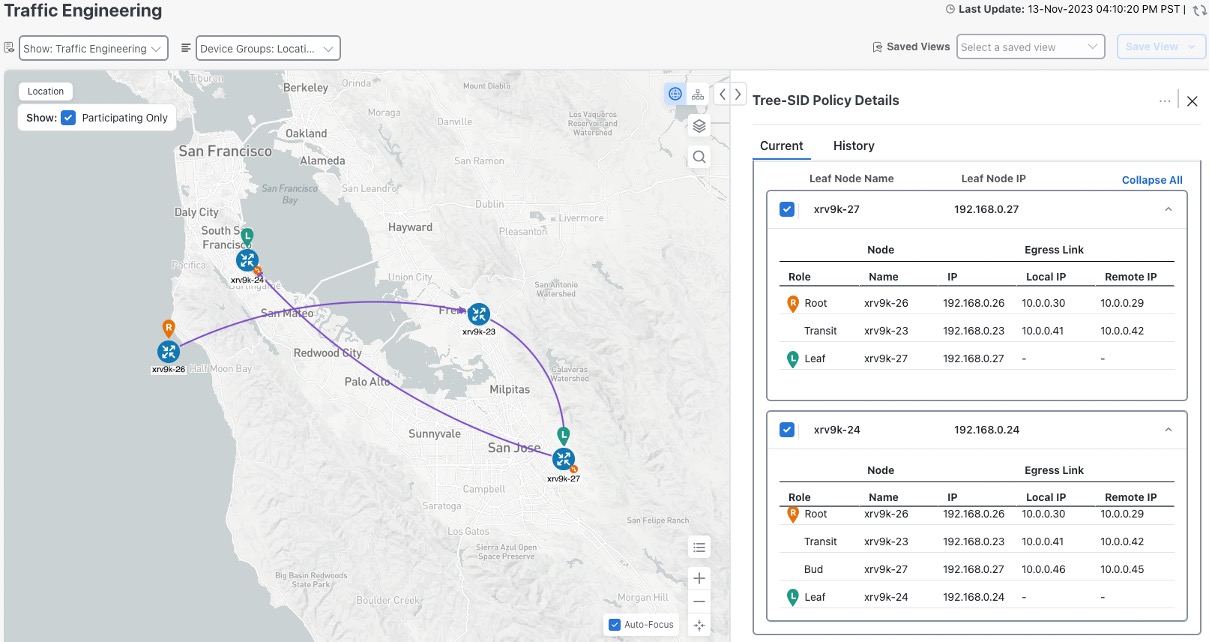Open the Select a saved view dropdown
Image resolution: width=1210 pixels, height=642 pixels.
click(x=1030, y=47)
